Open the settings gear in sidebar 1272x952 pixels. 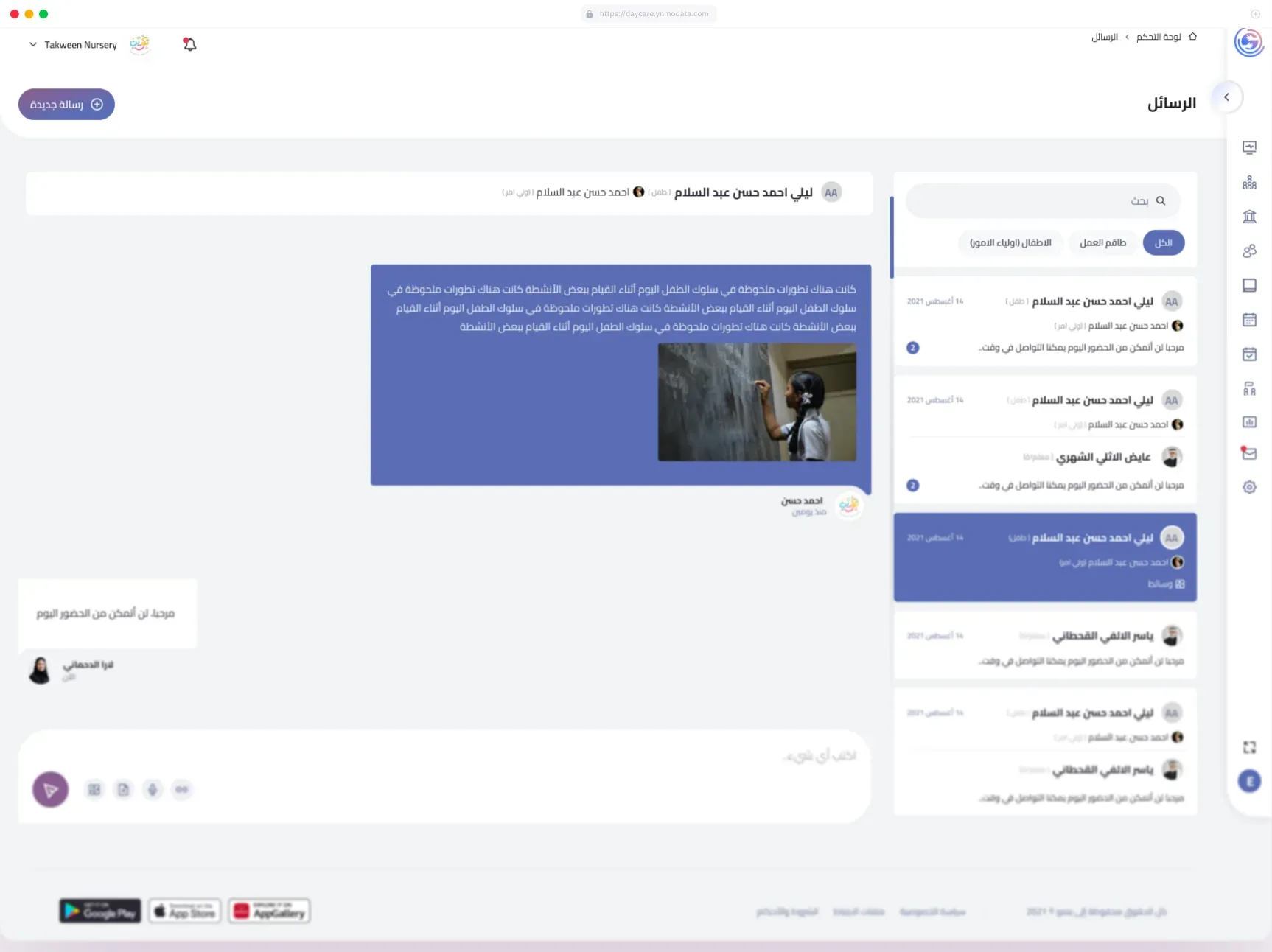[x=1249, y=487]
